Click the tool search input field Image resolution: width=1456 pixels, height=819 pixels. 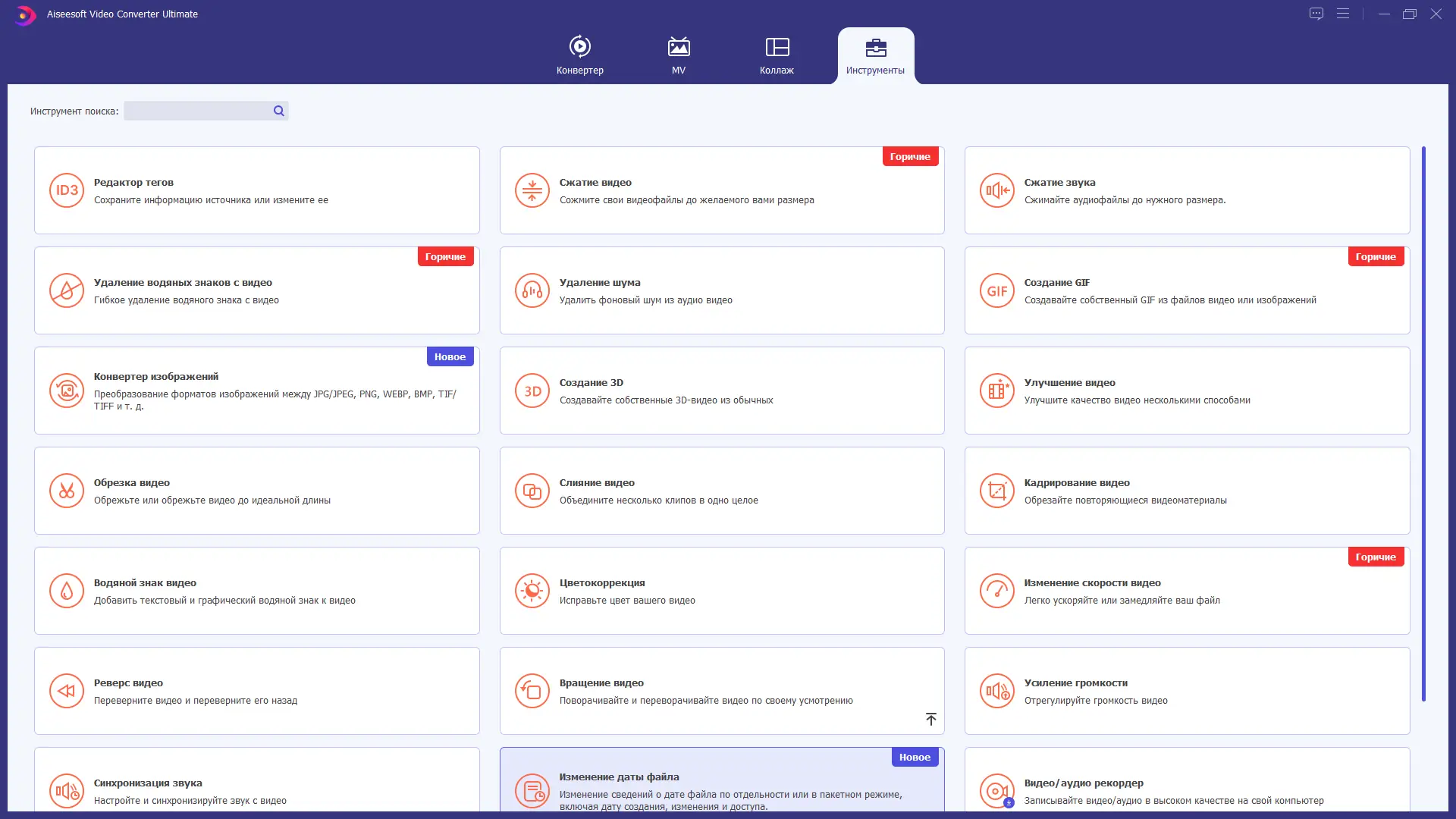point(197,111)
